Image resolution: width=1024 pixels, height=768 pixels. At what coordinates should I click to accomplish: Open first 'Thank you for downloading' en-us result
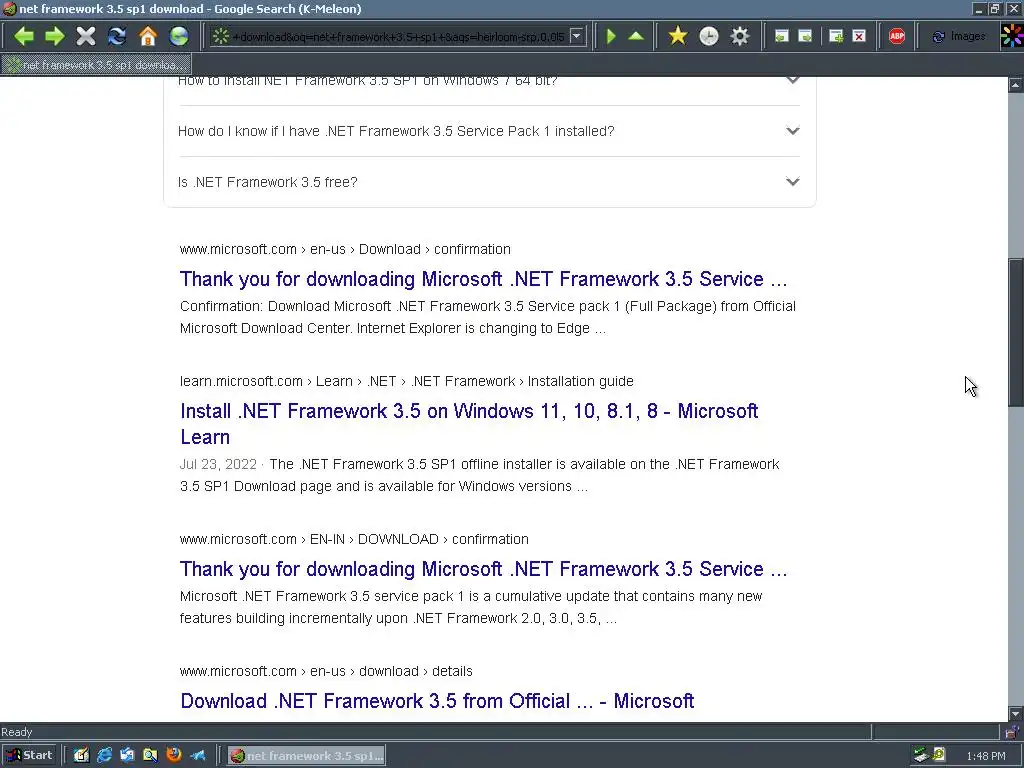pyautogui.click(x=483, y=280)
